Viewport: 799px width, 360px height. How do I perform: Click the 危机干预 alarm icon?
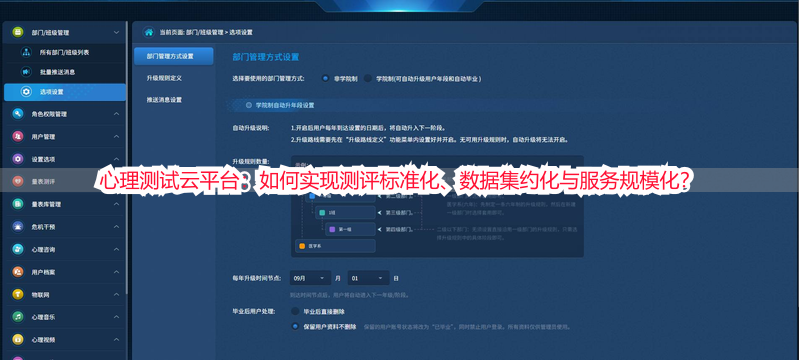pyautogui.click(x=18, y=226)
